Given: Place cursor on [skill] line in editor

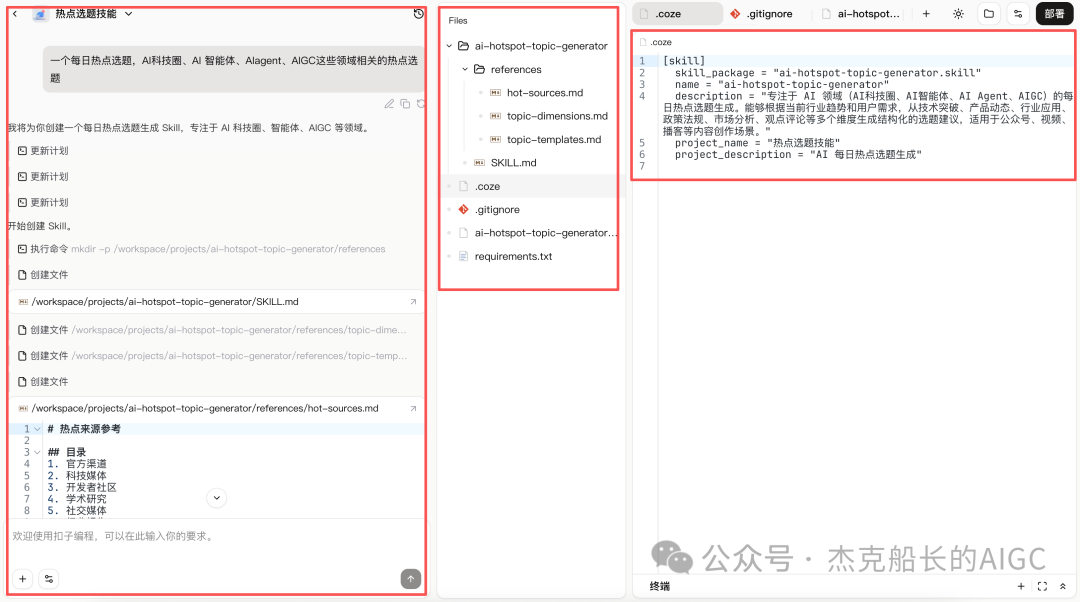Looking at the screenshot, I should 683,61.
